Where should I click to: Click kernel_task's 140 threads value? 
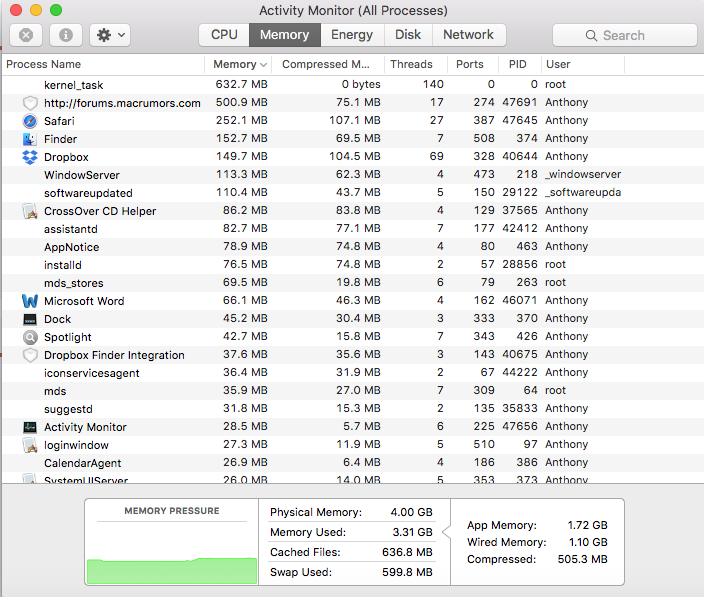pos(433,84)
